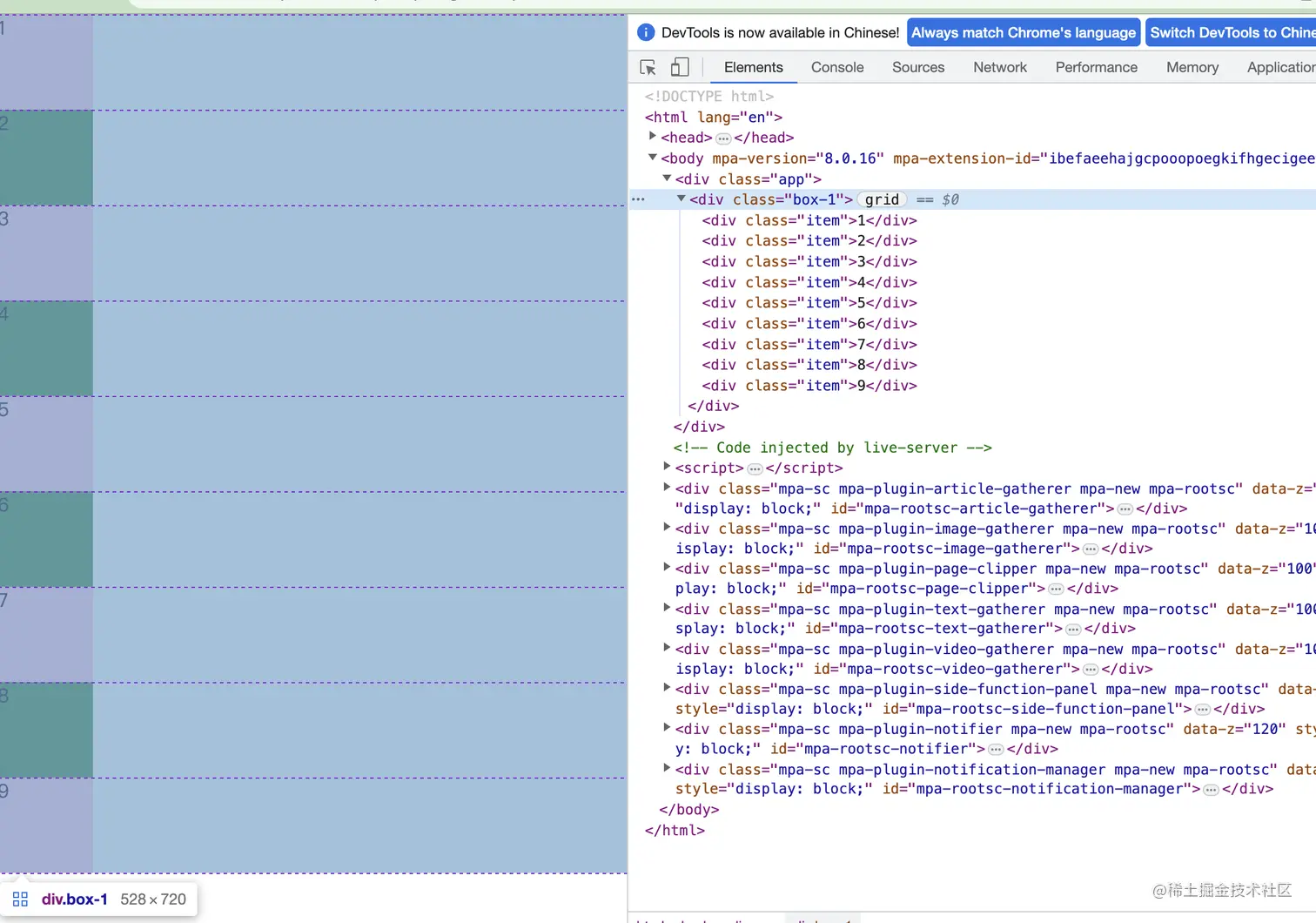Image resolution: width=1316 pixels, height=923 pixels.
Task: Expand the mpa-plugin-notifier div
Action: coord(667,728)
